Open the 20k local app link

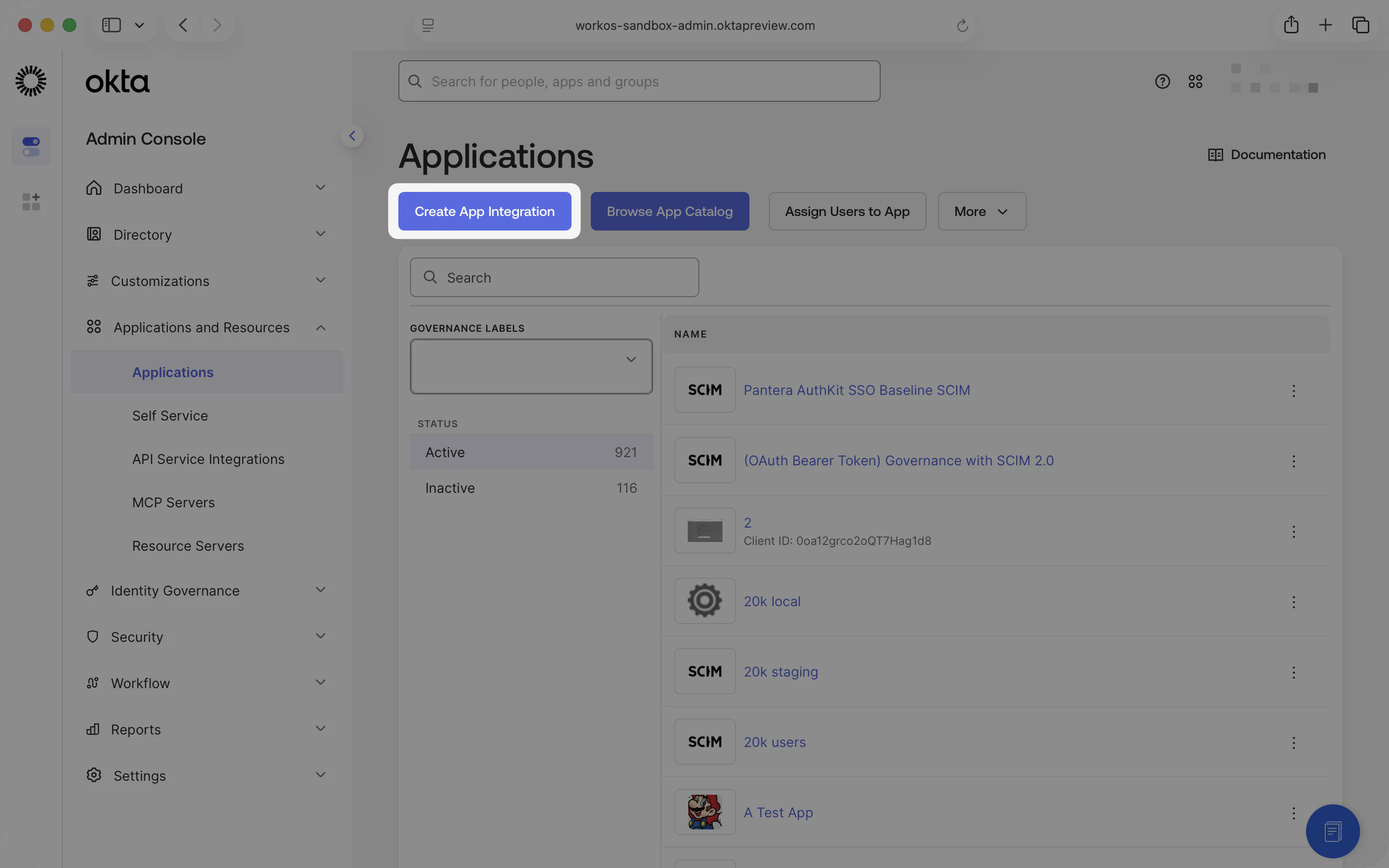(x=772, y=601)
